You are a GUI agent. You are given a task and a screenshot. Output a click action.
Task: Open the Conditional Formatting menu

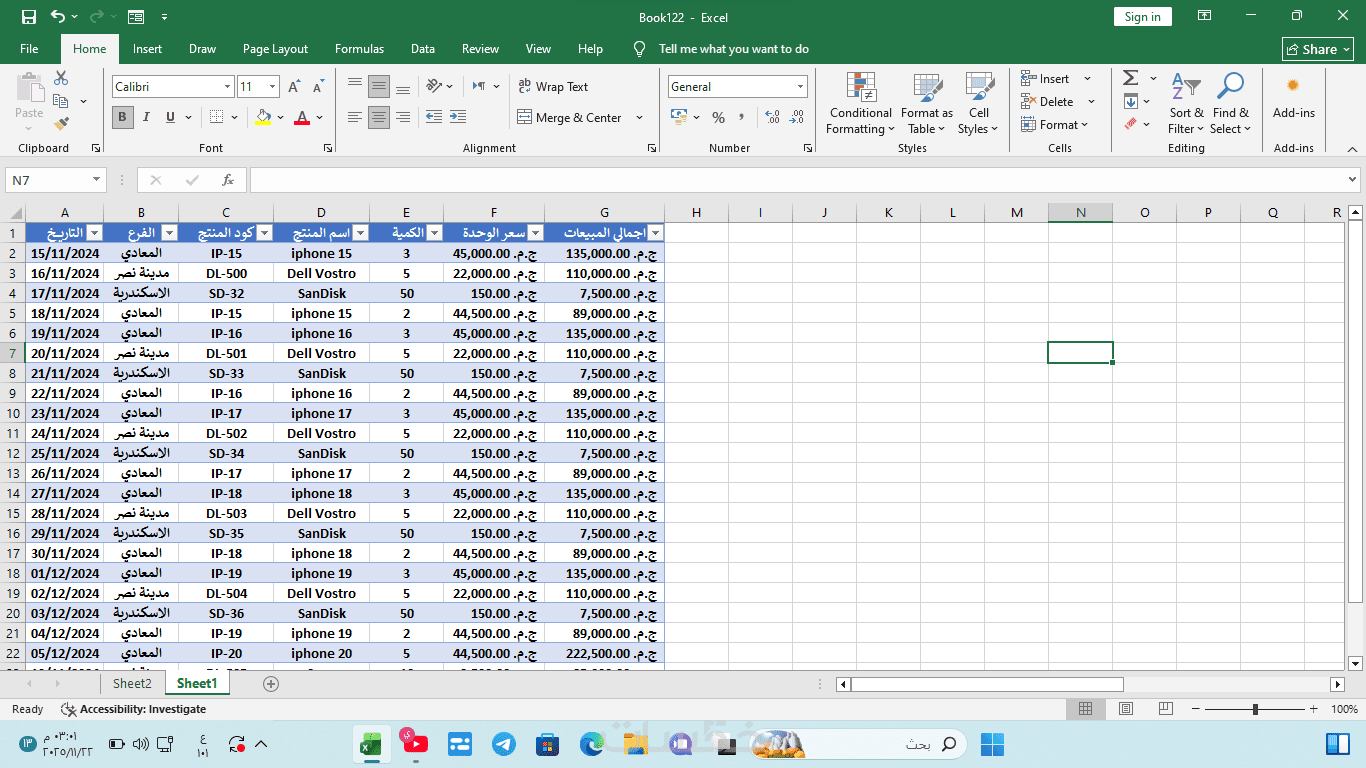point(860,103)
